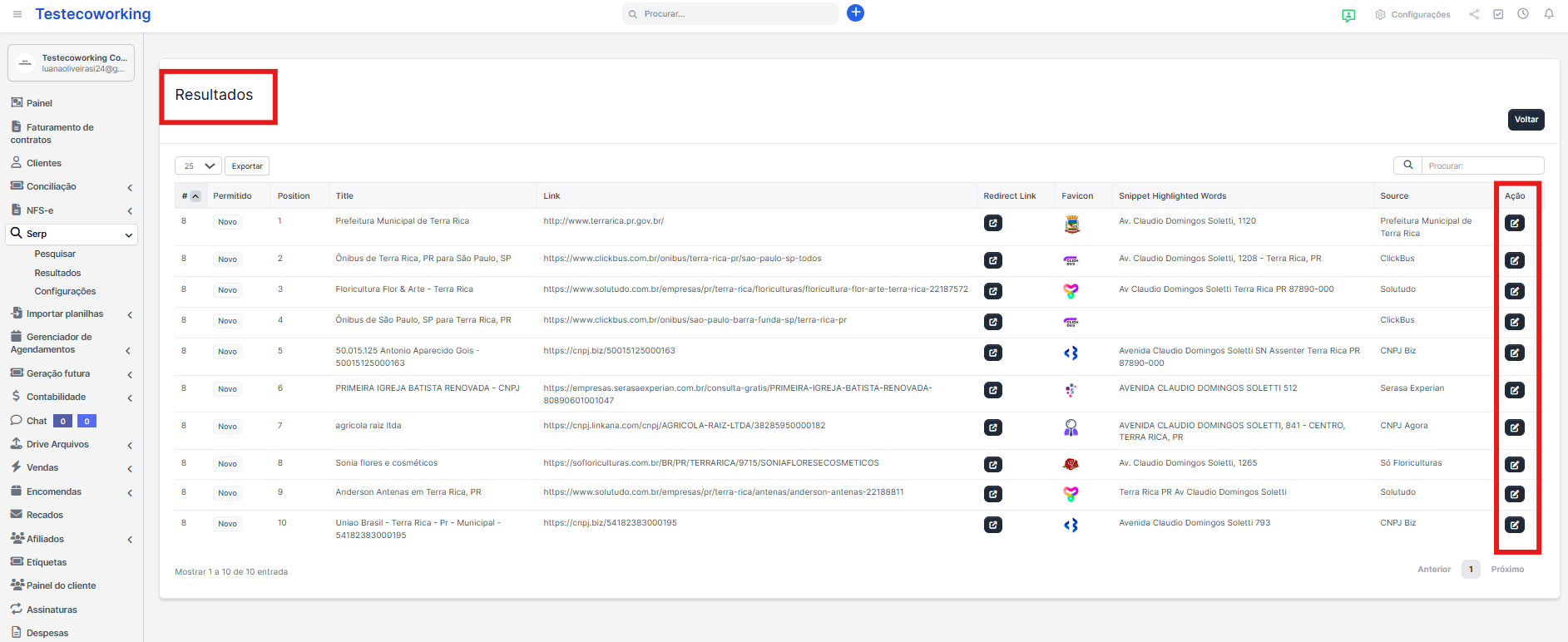The image size is (1568, 642).
Task: Open the notifications bell icon
Action: tap(1549, 14)
